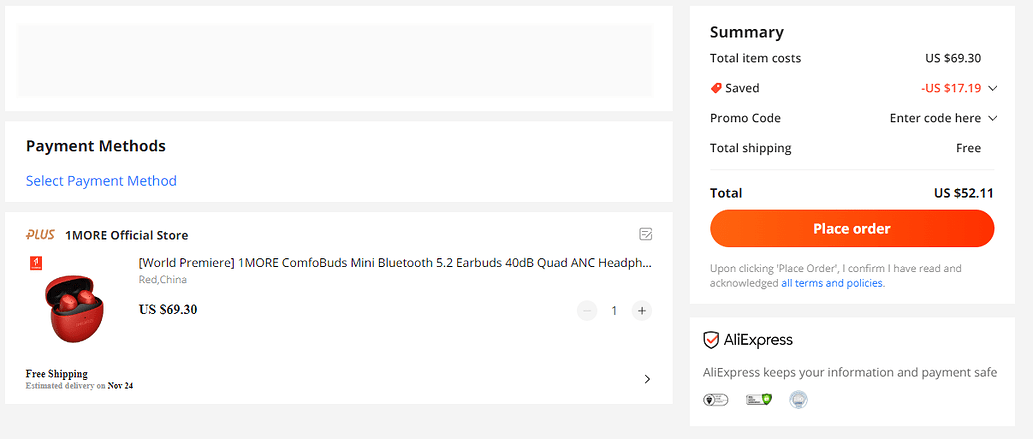This screenshot has height=439, width=1033.
Task: Increase quantity with the plus button
Action: pyautogui.click(x=642, y=310)
